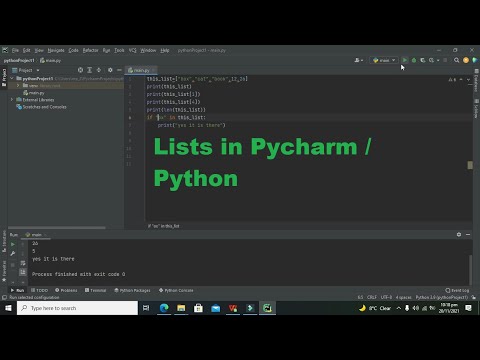Click the Run tool window button at bottom
480x360 pixels.
pyautogui.click(x=17, y=290)
